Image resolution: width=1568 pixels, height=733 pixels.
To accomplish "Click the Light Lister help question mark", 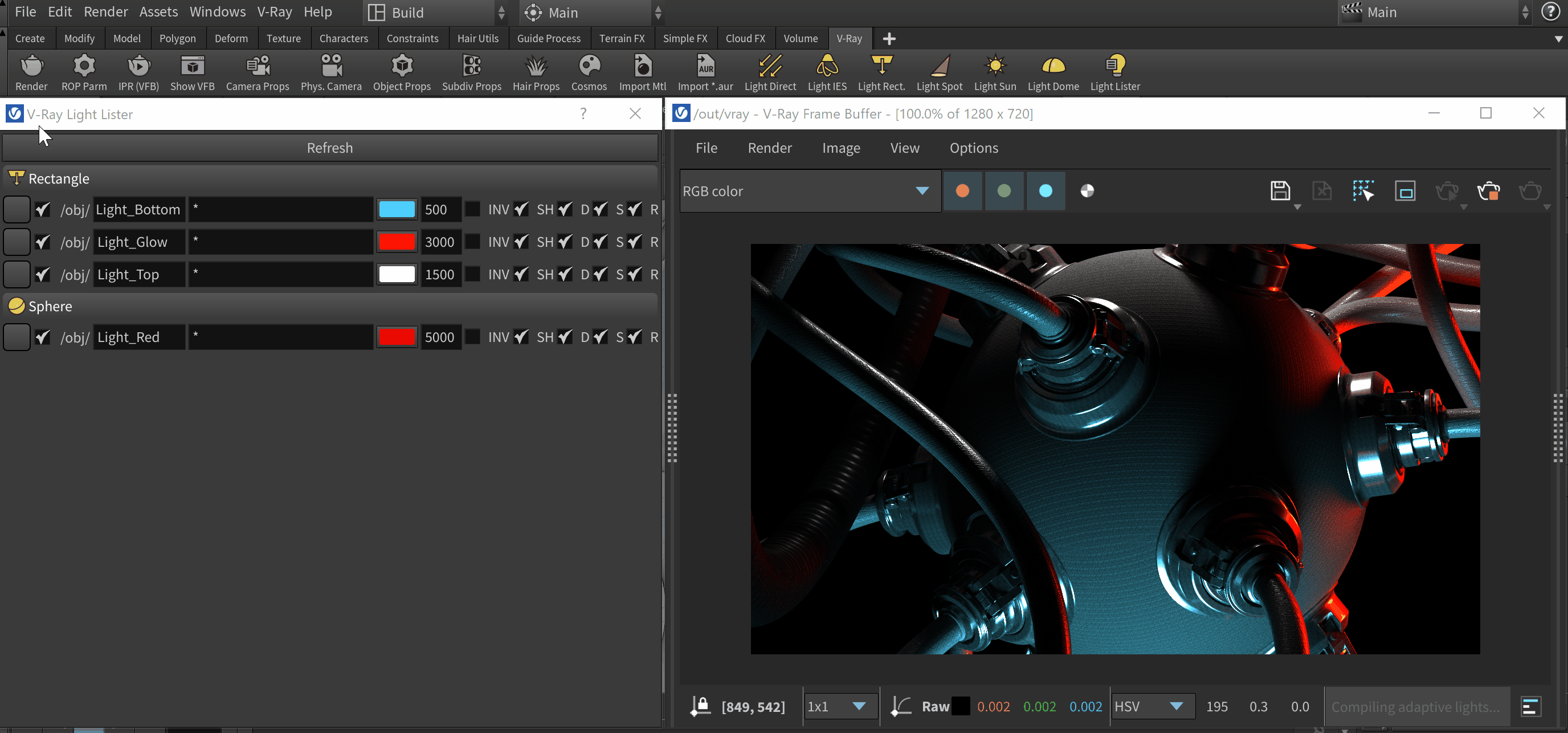I will click(583, 114).
